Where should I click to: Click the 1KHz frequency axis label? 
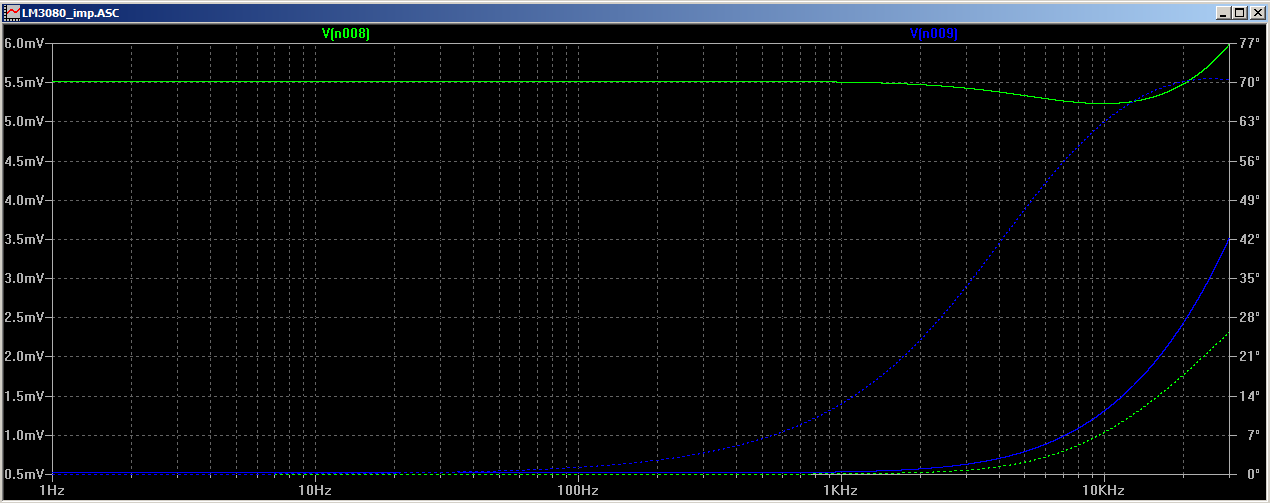coord(841,491)
